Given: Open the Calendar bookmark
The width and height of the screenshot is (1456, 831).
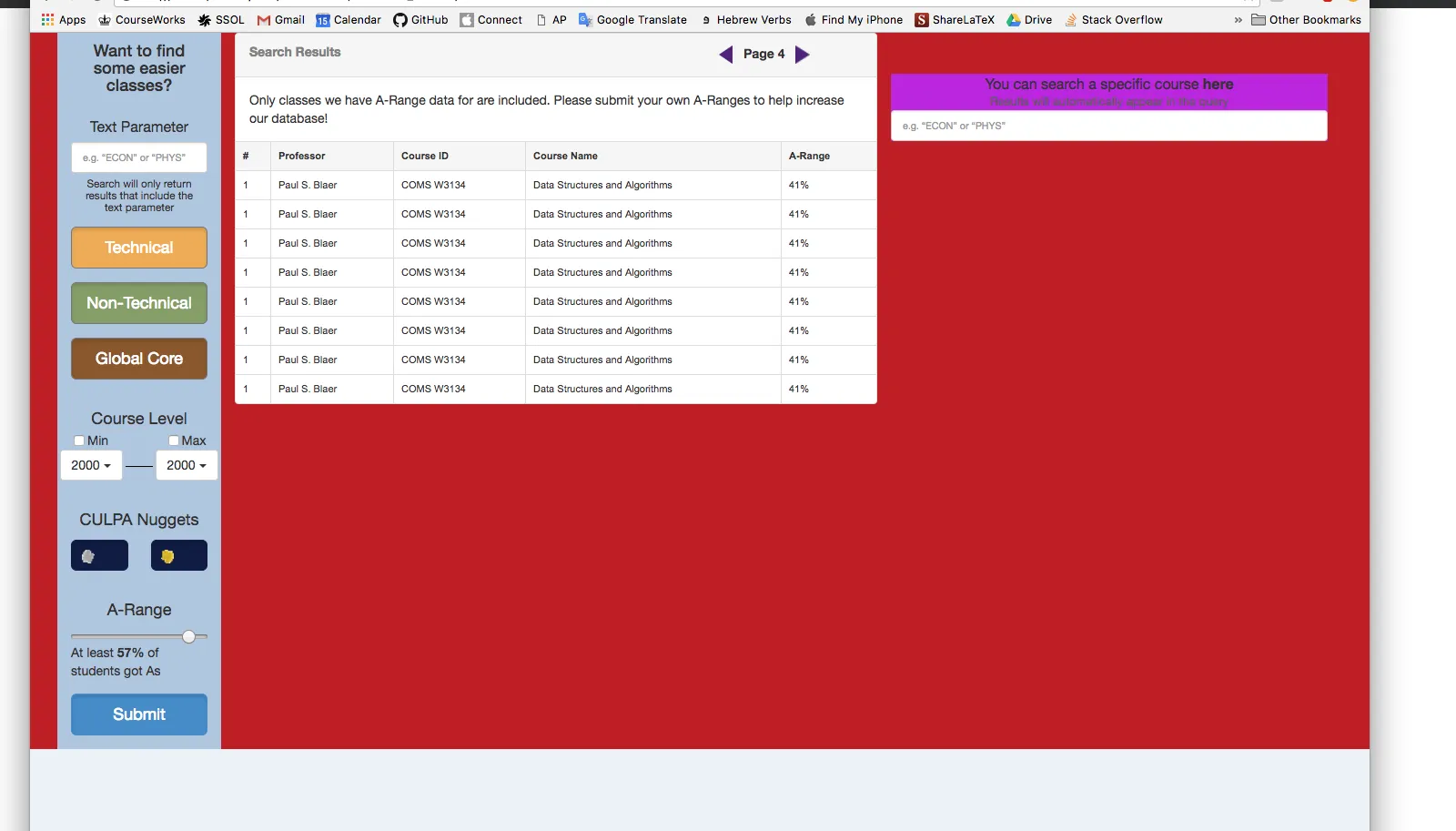Looking at the screenshot, I should [349, 19].
